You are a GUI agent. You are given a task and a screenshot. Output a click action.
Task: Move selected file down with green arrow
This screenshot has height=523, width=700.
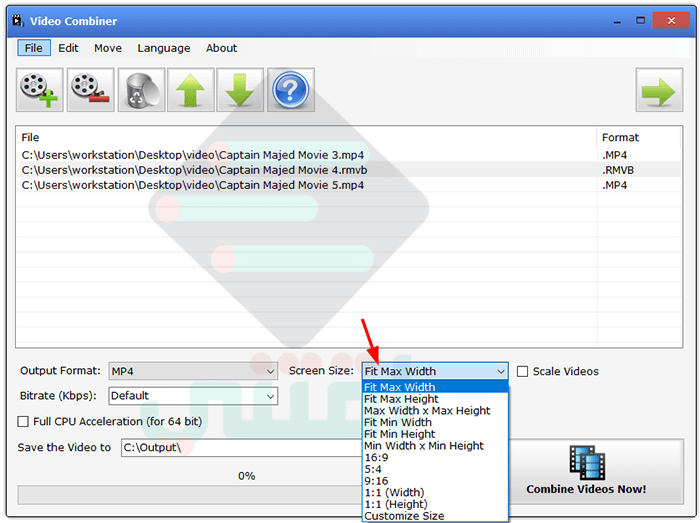tap(240, 90)
